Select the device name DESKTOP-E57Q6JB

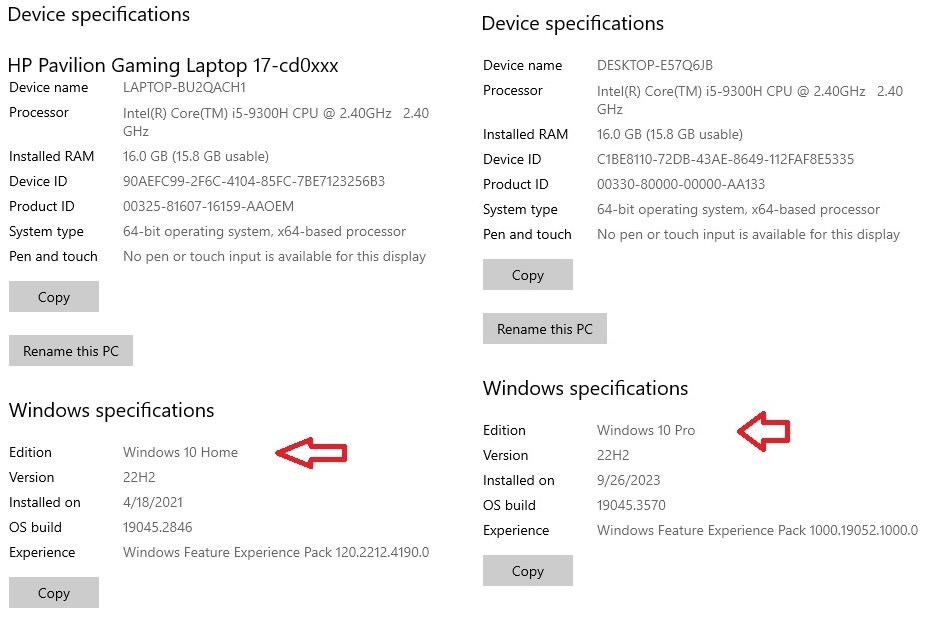click(x=655, y=66)
